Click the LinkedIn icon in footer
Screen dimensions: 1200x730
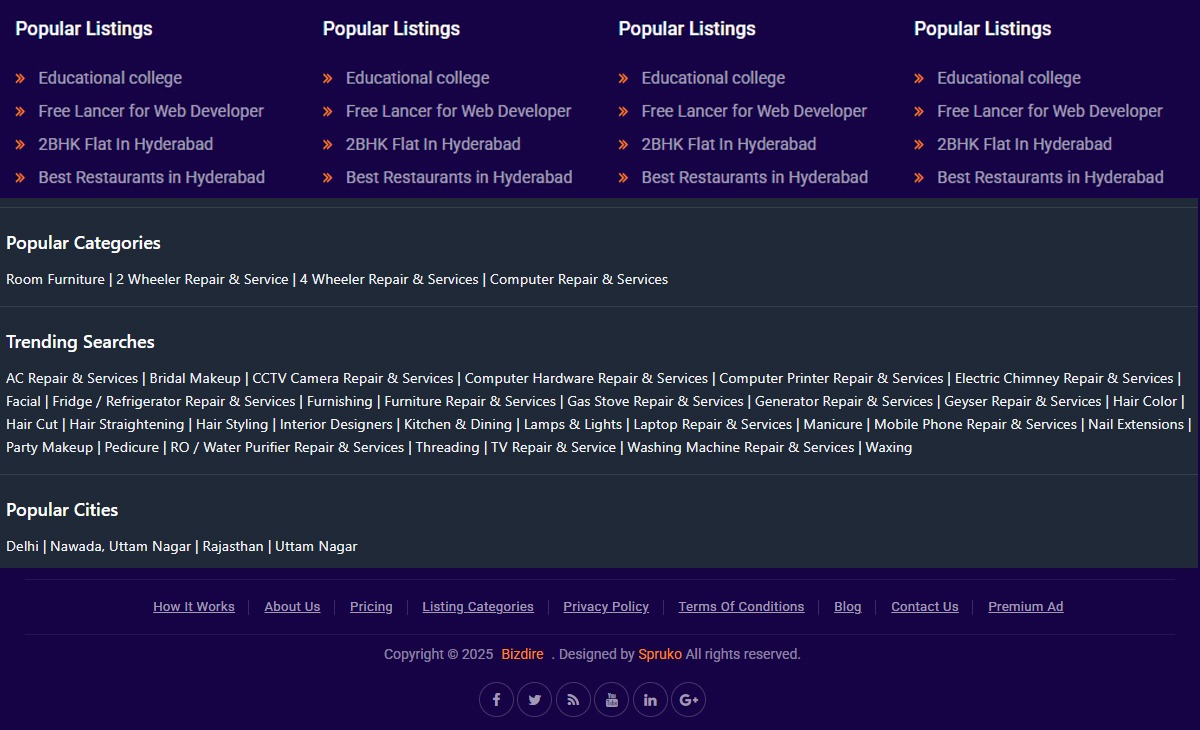(x=650, y=700)
